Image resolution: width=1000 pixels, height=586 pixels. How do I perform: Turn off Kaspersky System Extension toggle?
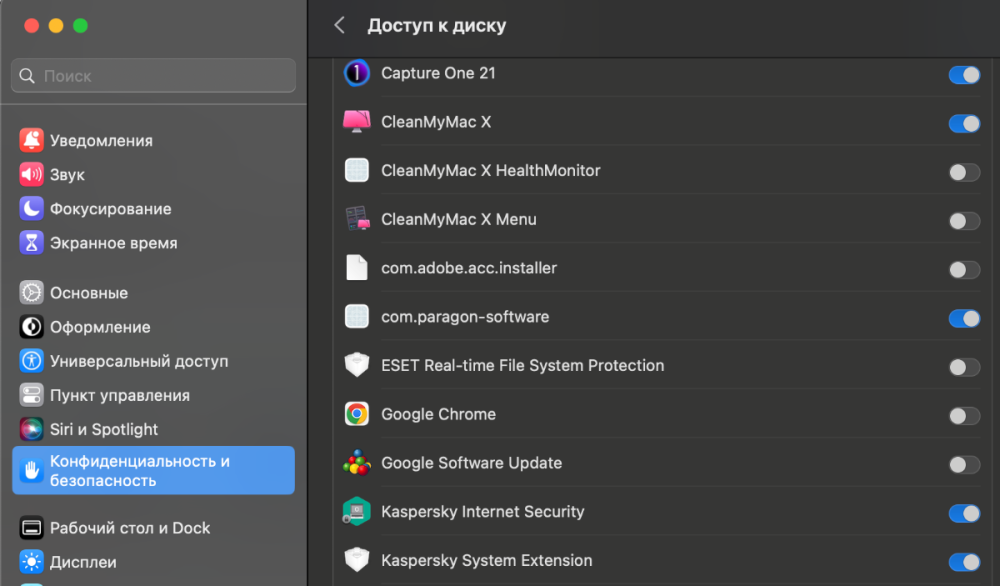pyautogui.click(x=964, y=562)
